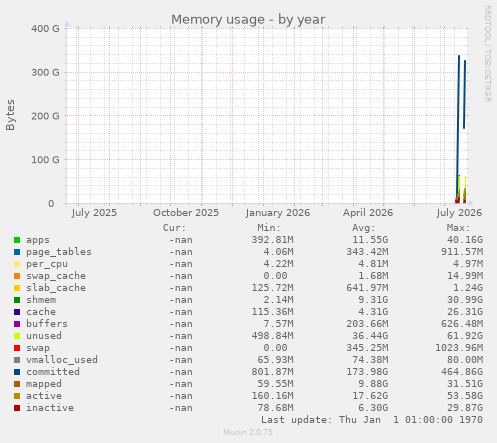Select the 'committed' legend label
Image resolution: width=497 pixels, height=443 pixels.
[x=53, y=372]
